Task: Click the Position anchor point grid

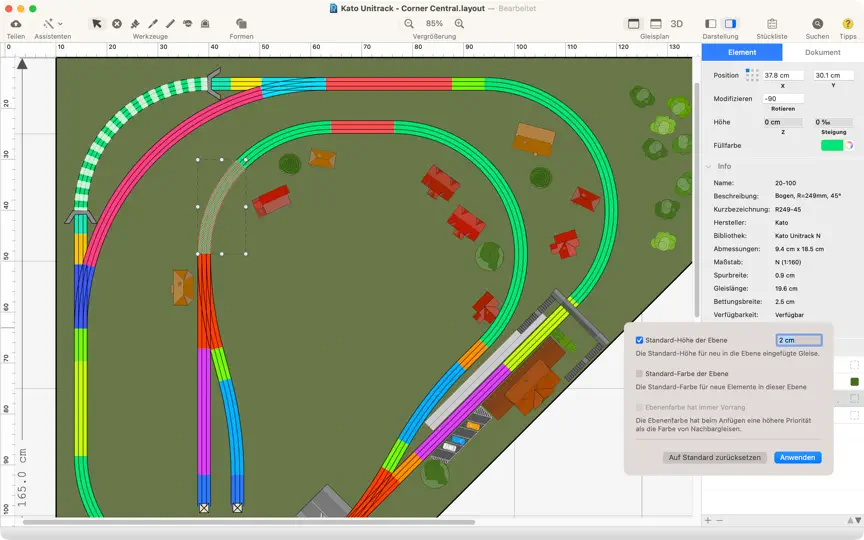Action: (752, 75)
